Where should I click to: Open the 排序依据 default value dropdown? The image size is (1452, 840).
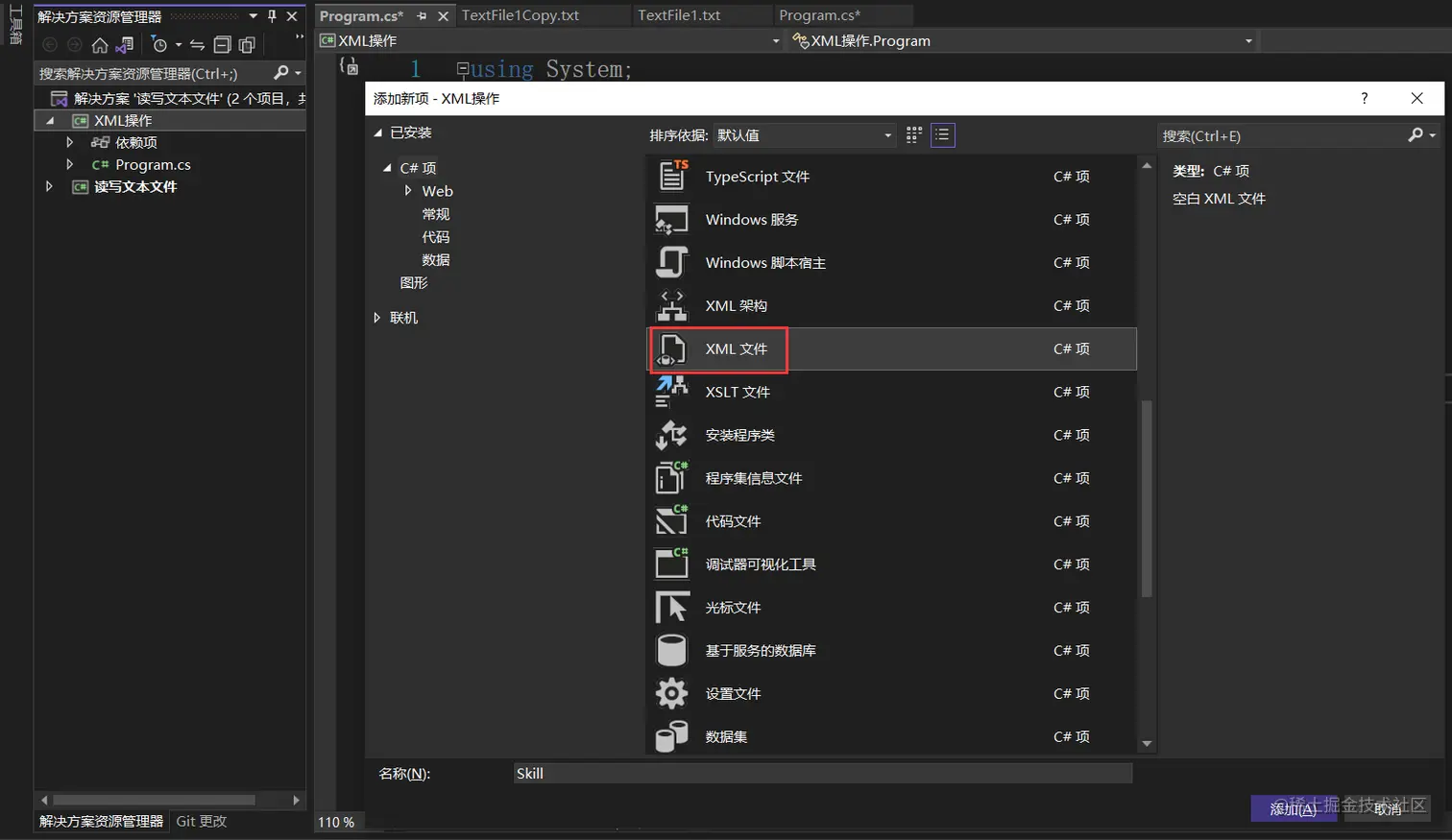[887, 135]
